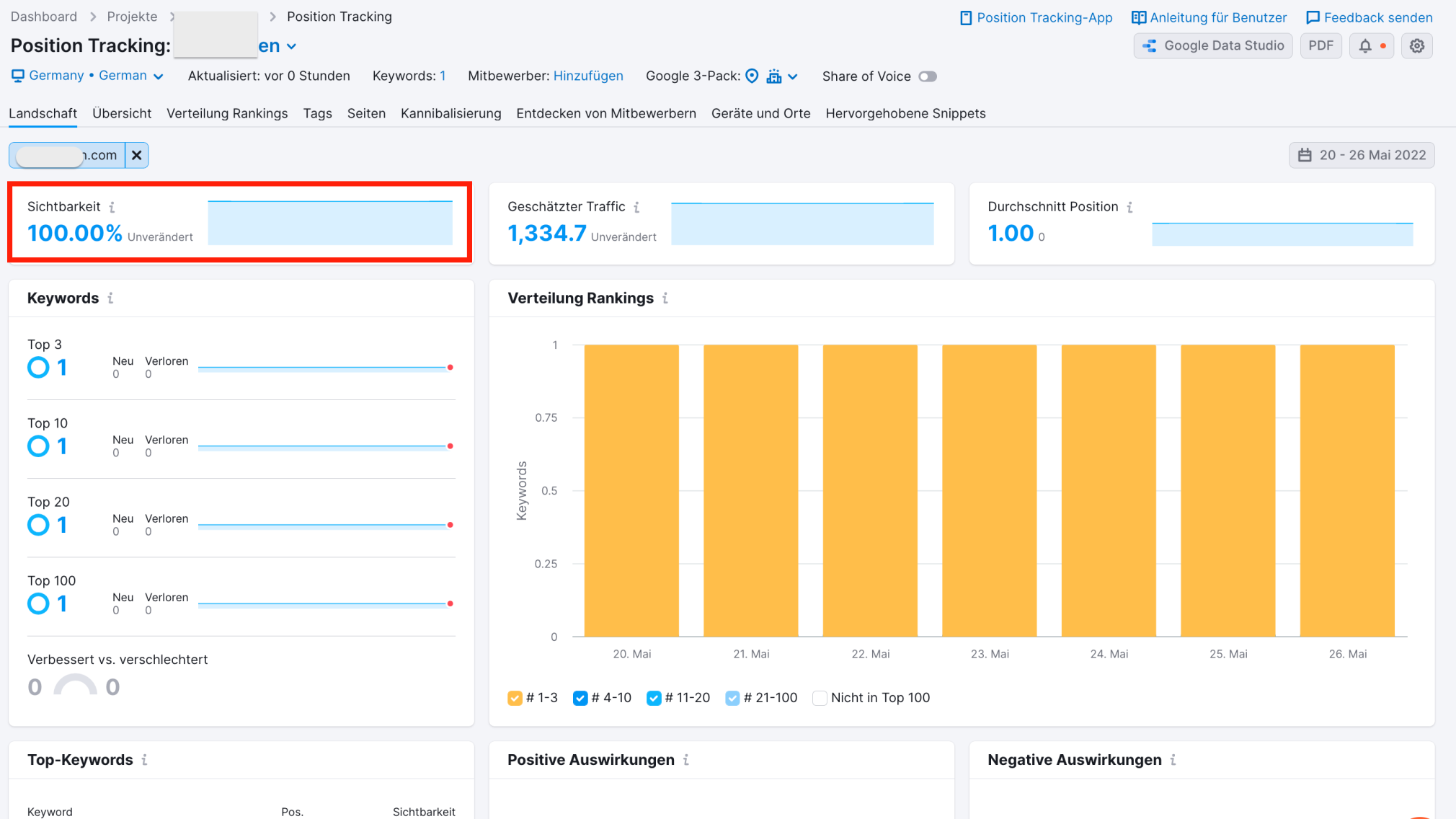The width and height of the screenshot is (1456, 819).
Task: Open Anleitung für Benutzer link
Action: pyautogui.click(x=1209, y=17)
